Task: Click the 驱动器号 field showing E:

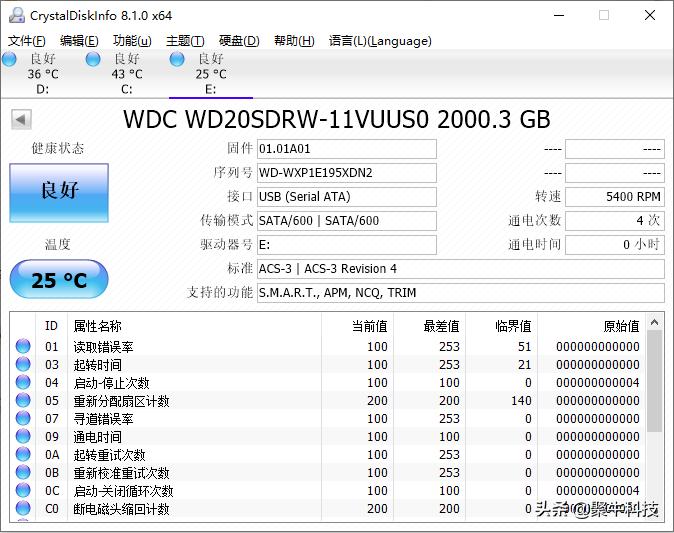Action: pyautogui.click(x=347, y=245)
